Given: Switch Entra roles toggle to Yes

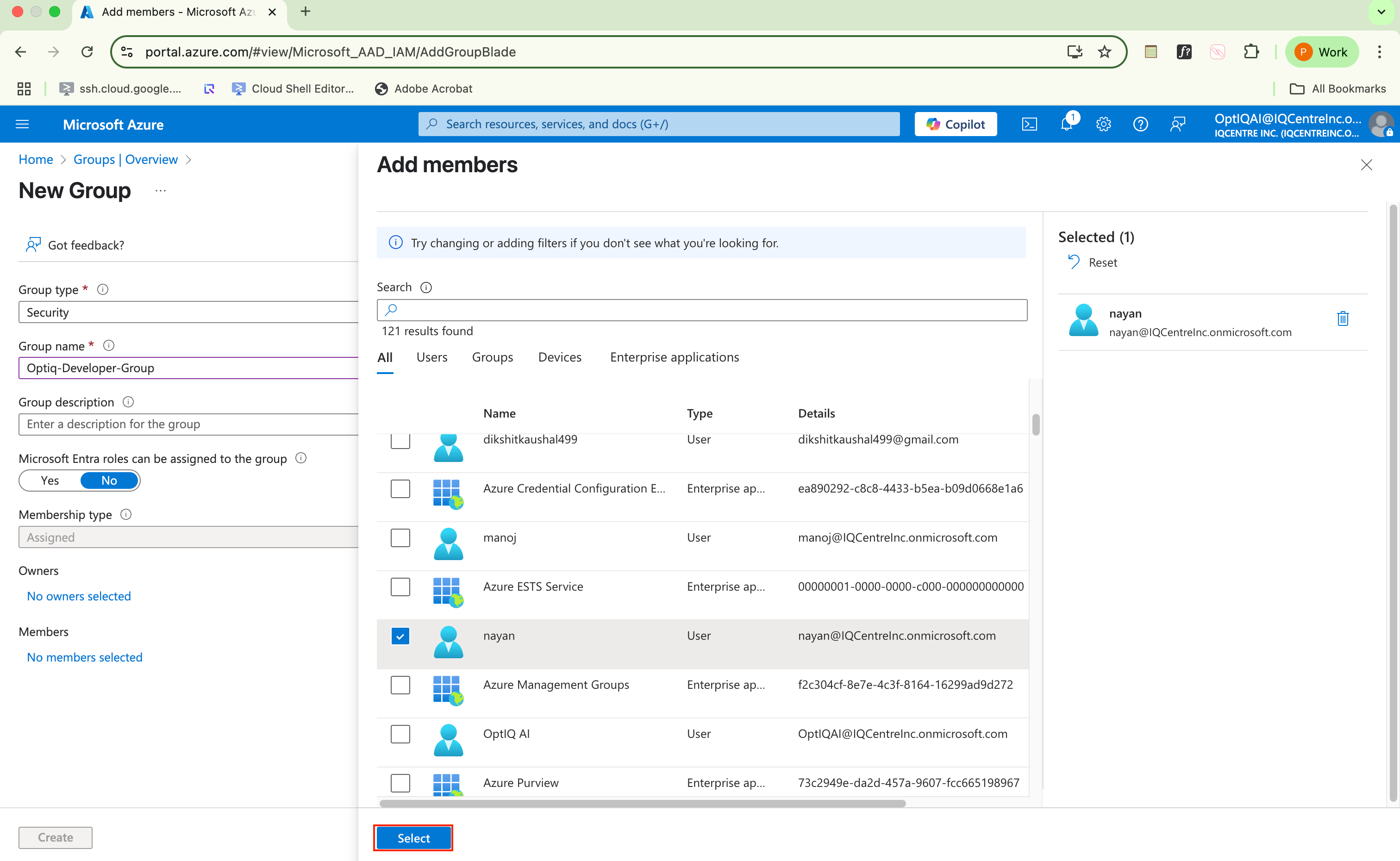Looking at the screenshot, I should coord(50,480).
